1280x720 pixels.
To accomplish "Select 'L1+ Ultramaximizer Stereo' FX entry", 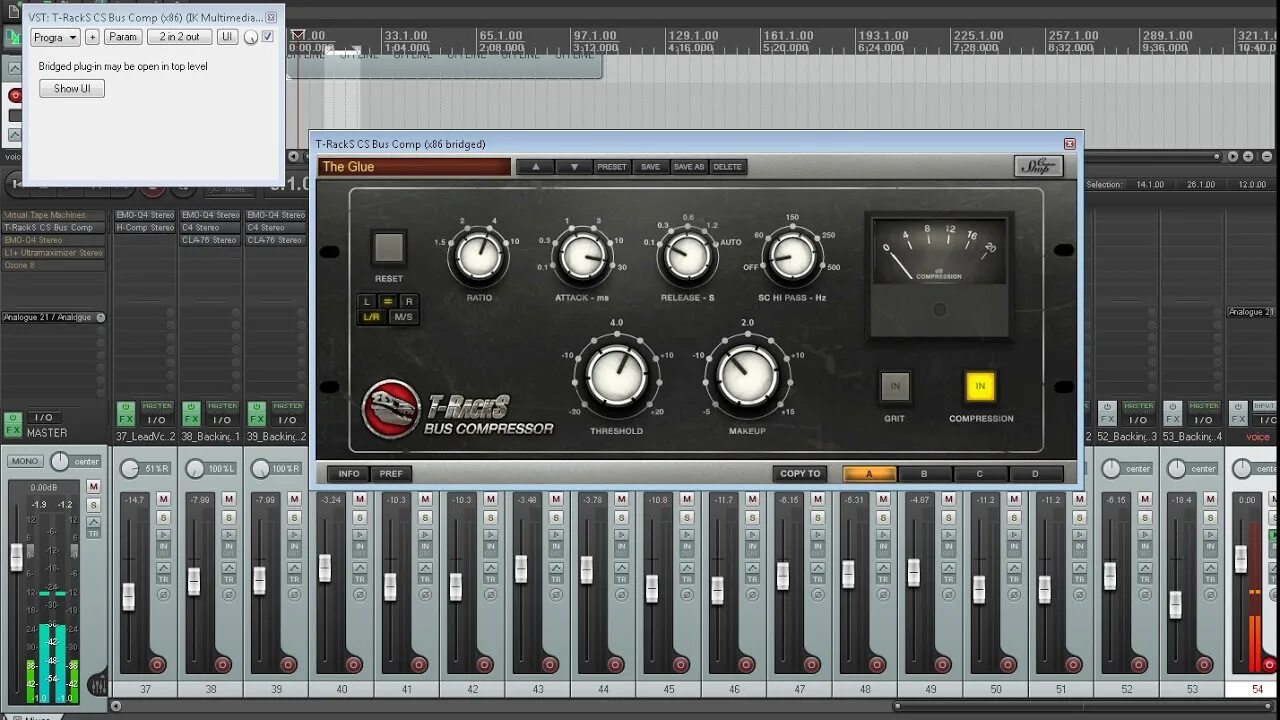I will point(52,253).
